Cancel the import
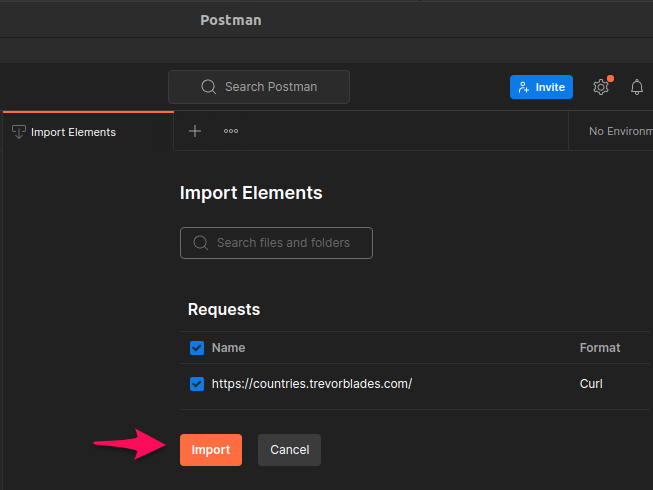The width and height of the screenshot is (653, 490). point(289,450)
